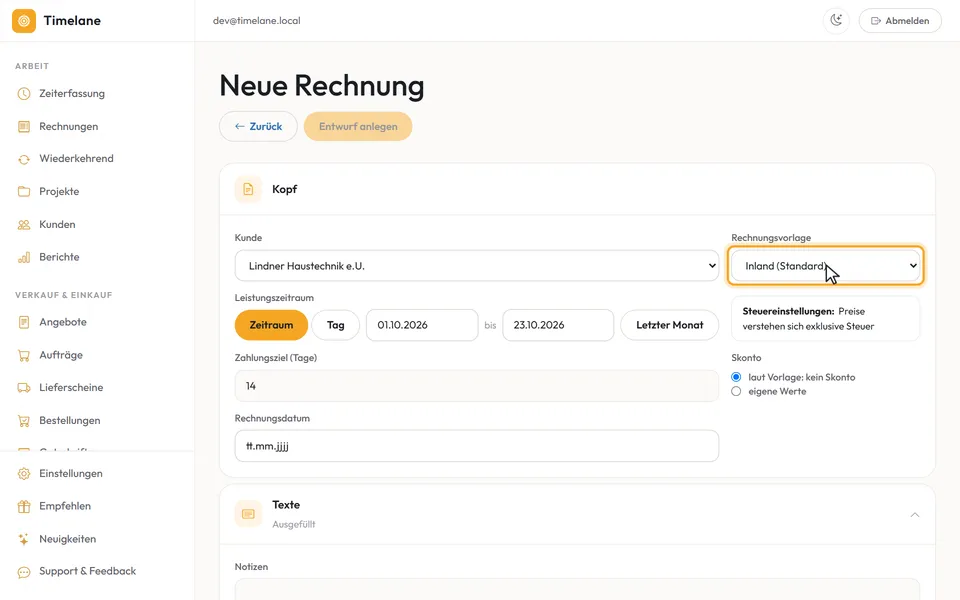This screenshot has width=960, height=600.
Task: Click the Rechnungen sidebar icon
Action: 24,127
